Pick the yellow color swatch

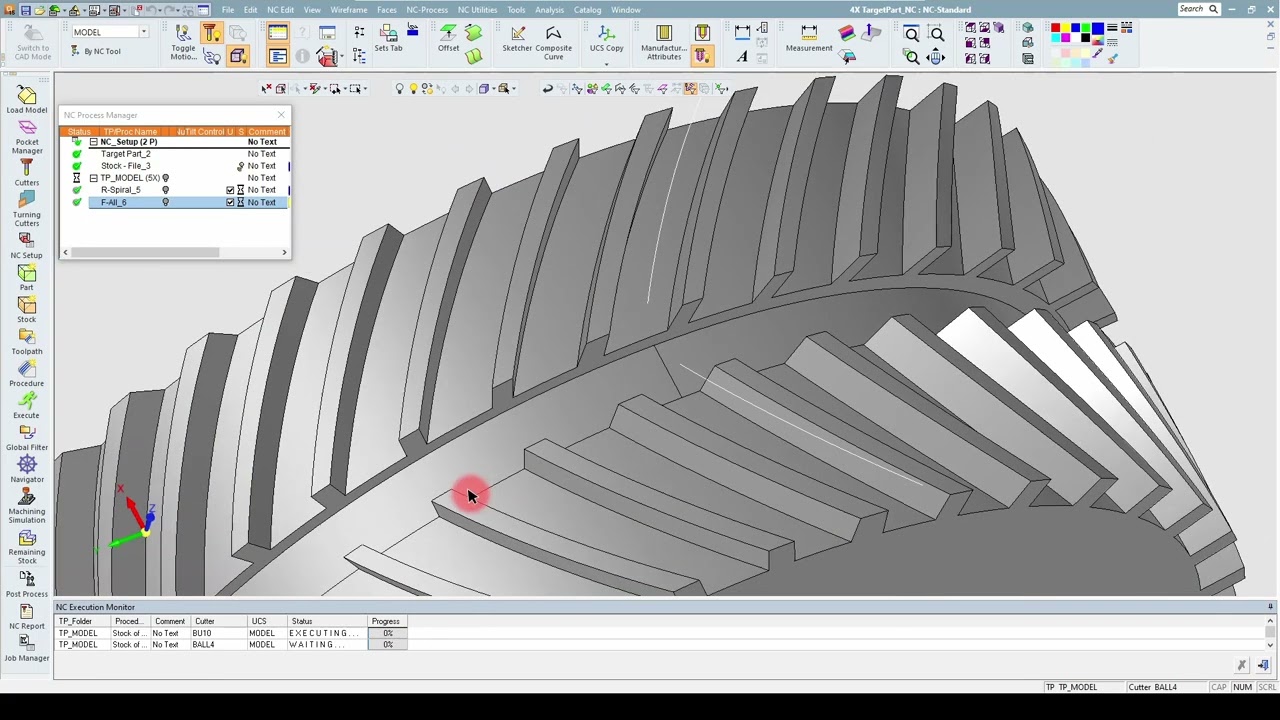1066,28
